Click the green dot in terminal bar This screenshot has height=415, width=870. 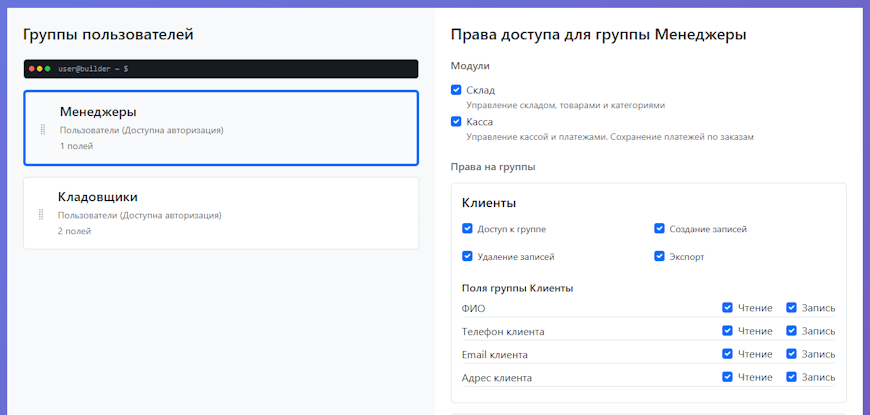click(x=48, y=68)
